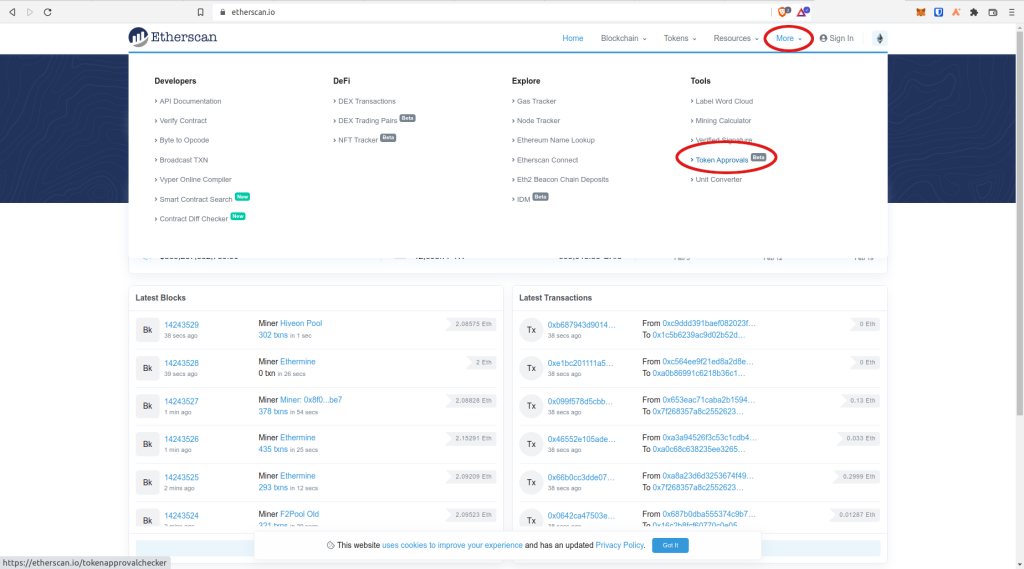Open Sign In page
Viewport: 1024px width, 569px height.
coord(837,39)
